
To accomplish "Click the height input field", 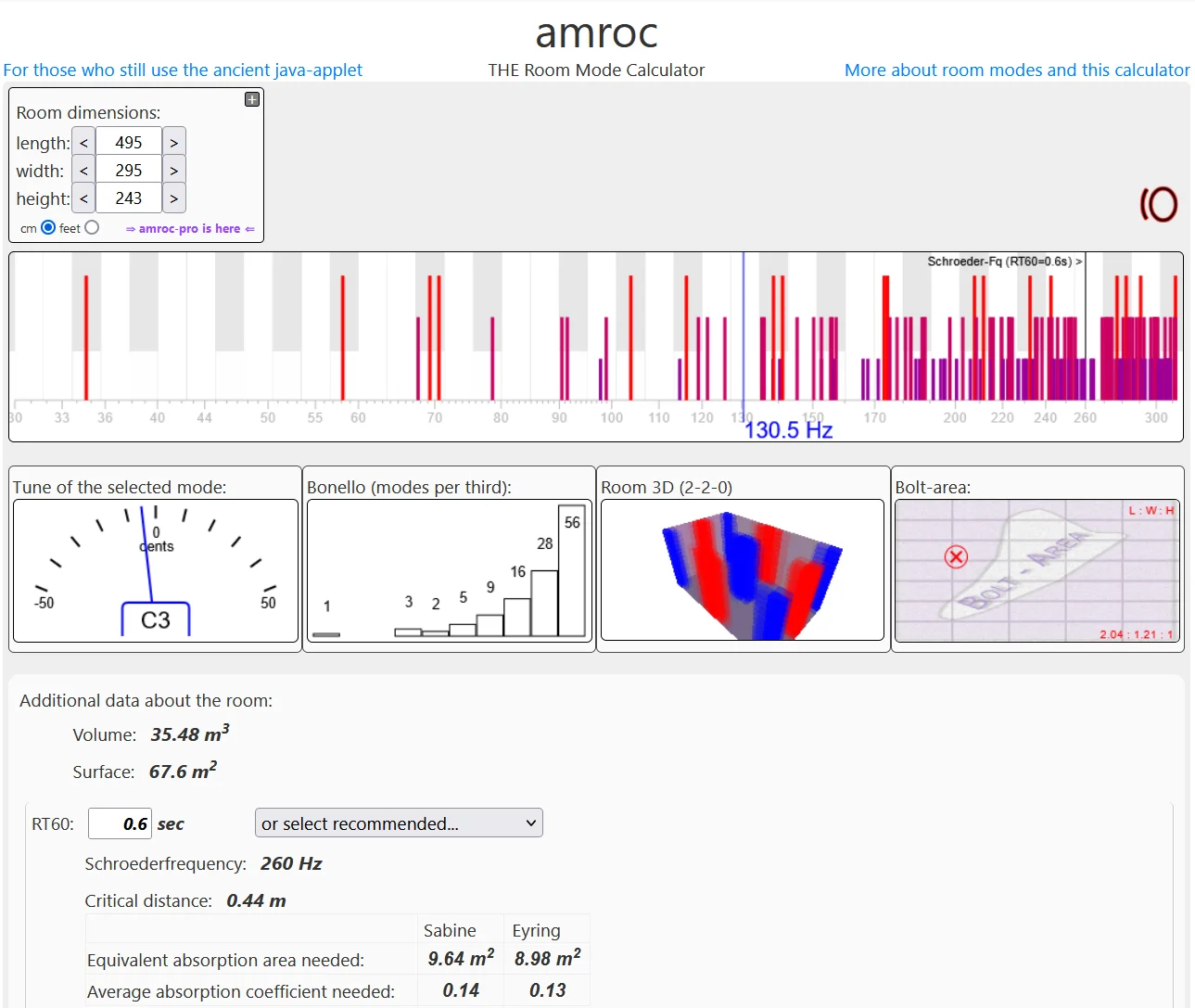I will [x=129, y=198].
